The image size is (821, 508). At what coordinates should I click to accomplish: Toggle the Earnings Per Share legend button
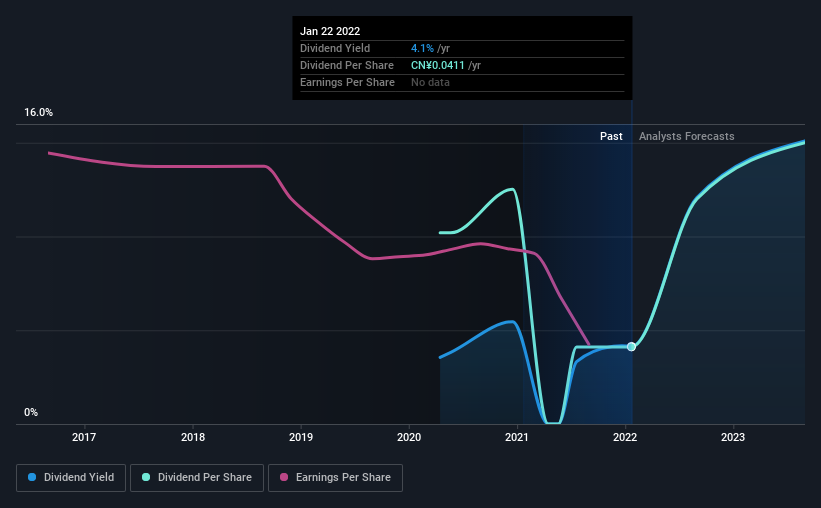pyautogui.click(x=335, y=478)
